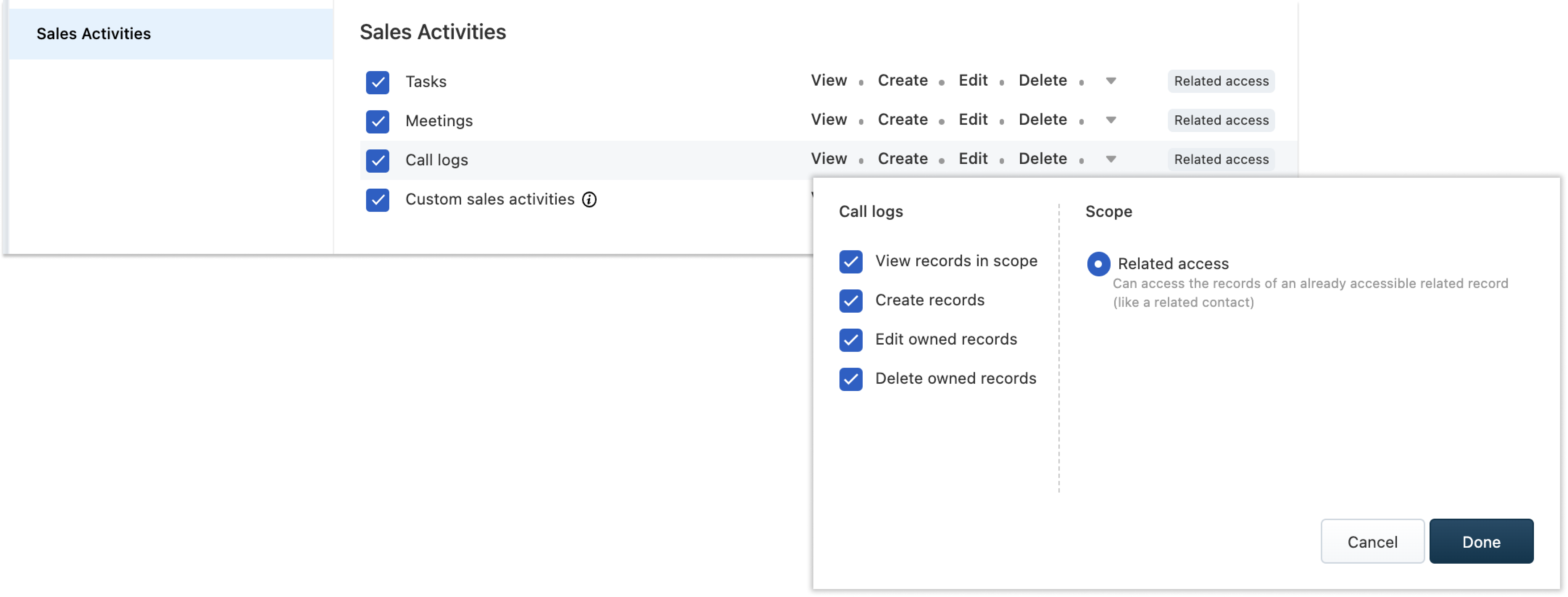Viewport: 1568px width, 597px height.
Task: Uncheck the Meetings checkbox
Action: (377, 121)
